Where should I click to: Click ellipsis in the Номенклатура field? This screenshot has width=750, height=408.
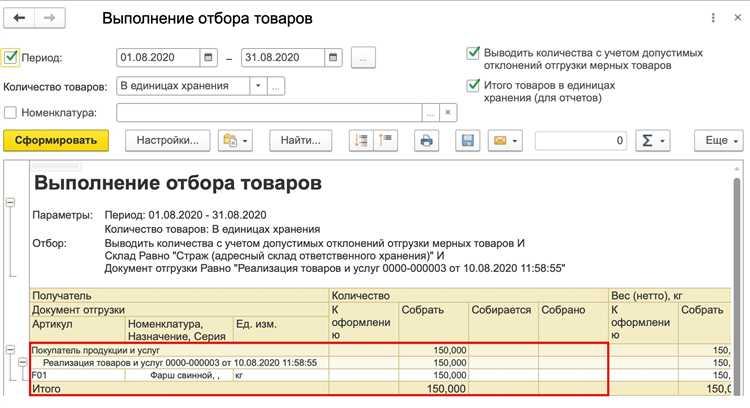pos(430,113)
